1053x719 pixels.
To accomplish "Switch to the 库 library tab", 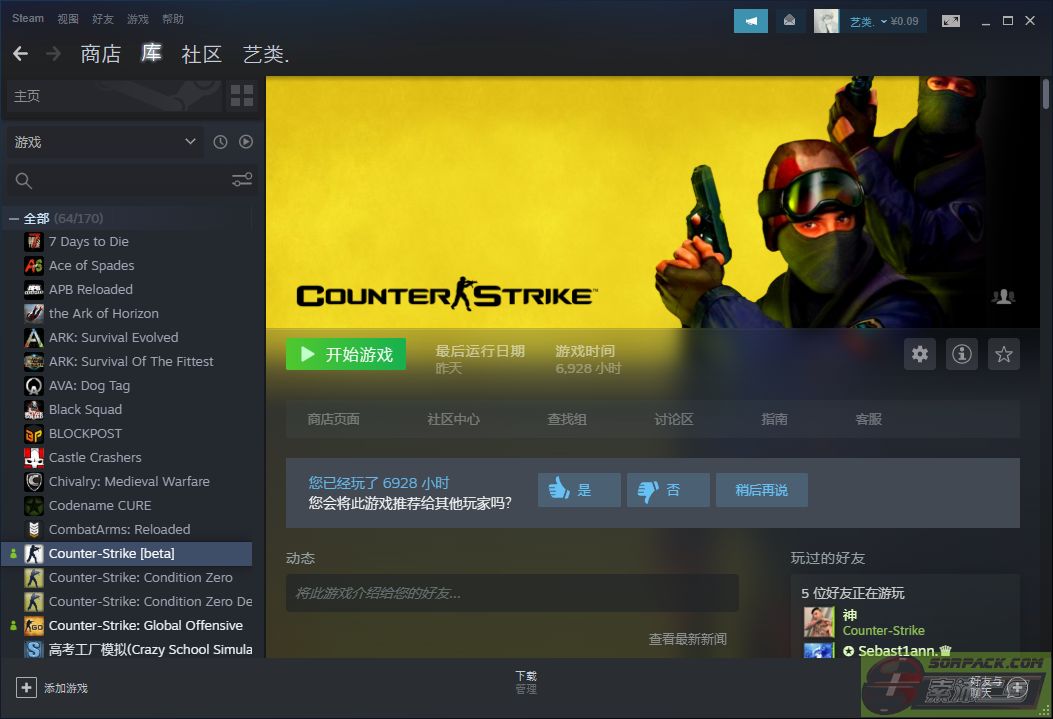I will 151,52.
